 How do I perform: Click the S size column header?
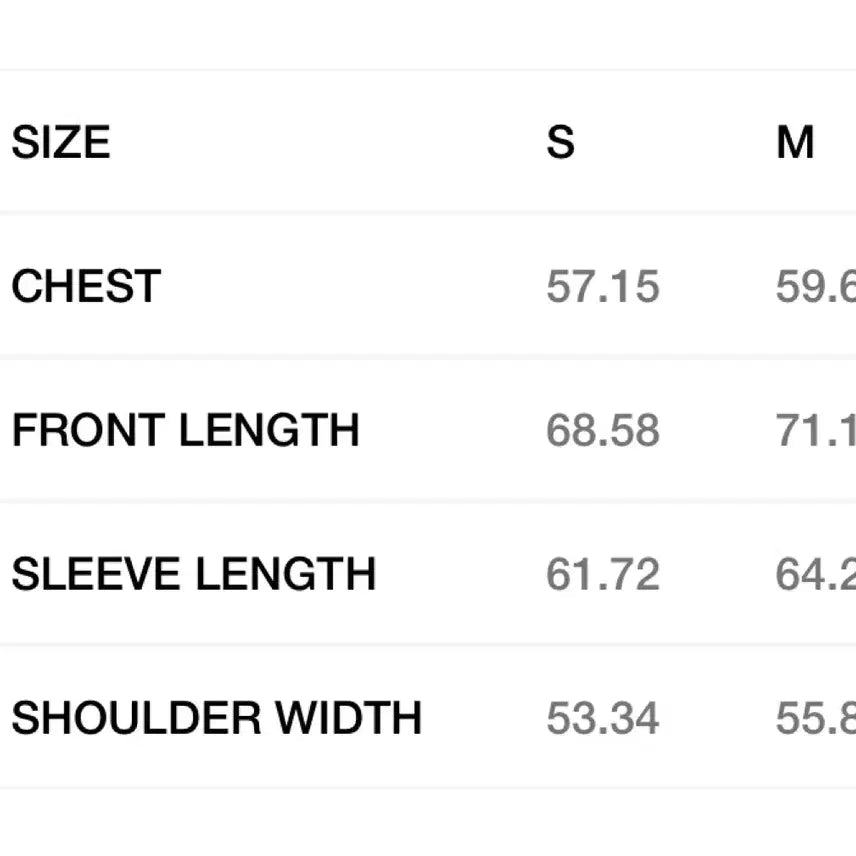(x=561, y=142)
